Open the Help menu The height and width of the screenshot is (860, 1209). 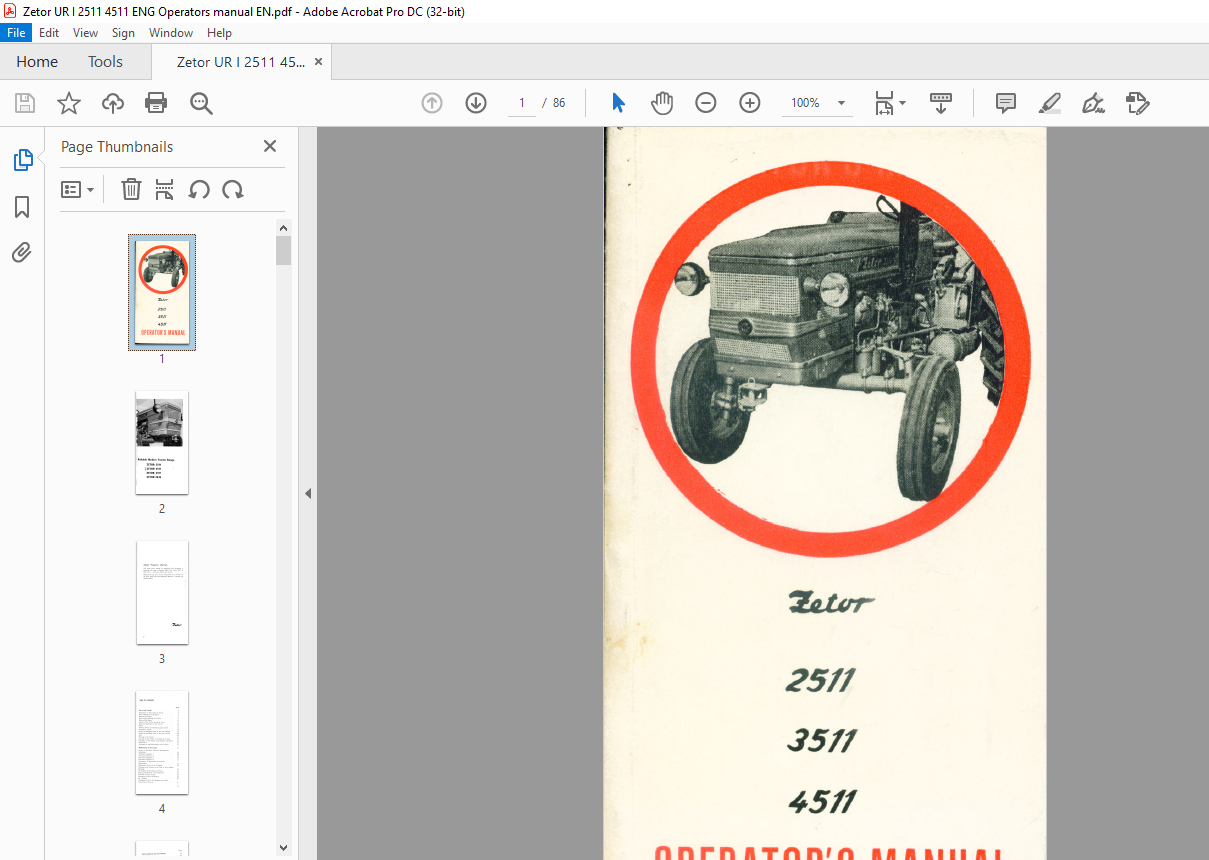coord(219,33)
